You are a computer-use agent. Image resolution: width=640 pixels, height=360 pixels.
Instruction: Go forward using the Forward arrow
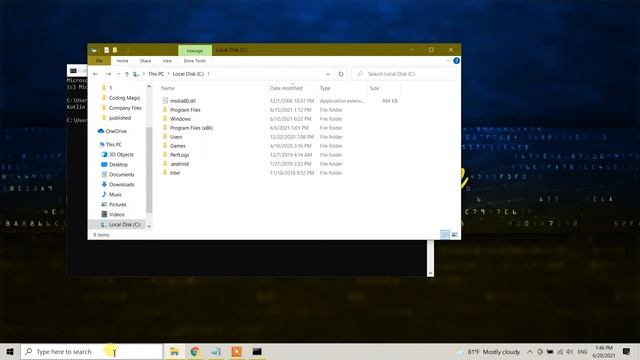coord(108,74)
